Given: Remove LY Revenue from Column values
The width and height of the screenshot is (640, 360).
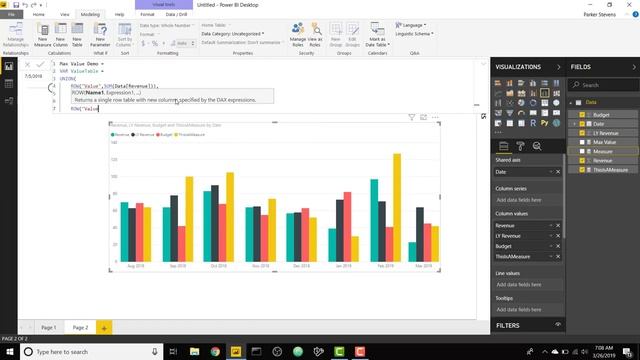Looking at the screenshot, I should click(x=558, y=236).
